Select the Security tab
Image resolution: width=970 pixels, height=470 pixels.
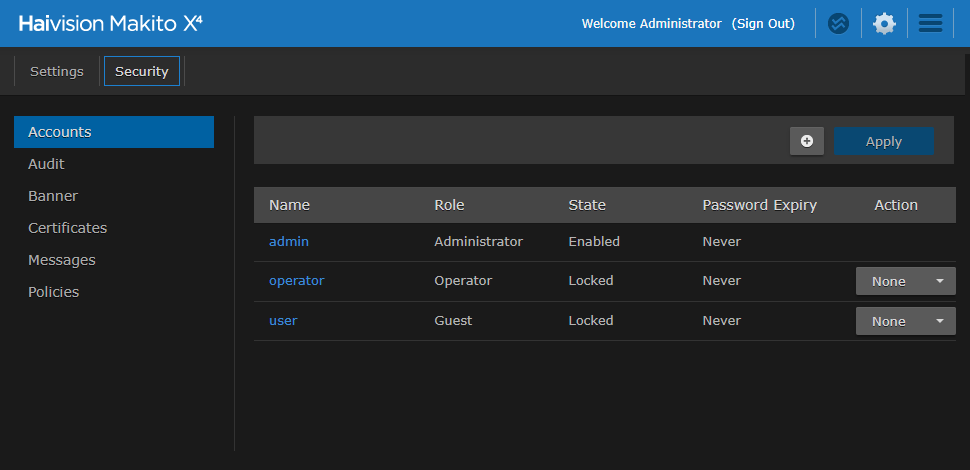(x=142, y=71)
